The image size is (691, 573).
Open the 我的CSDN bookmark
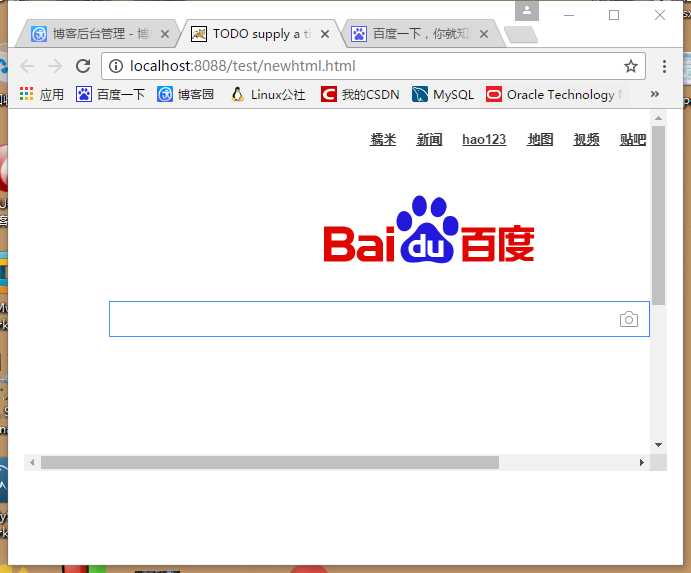point(360,94)
